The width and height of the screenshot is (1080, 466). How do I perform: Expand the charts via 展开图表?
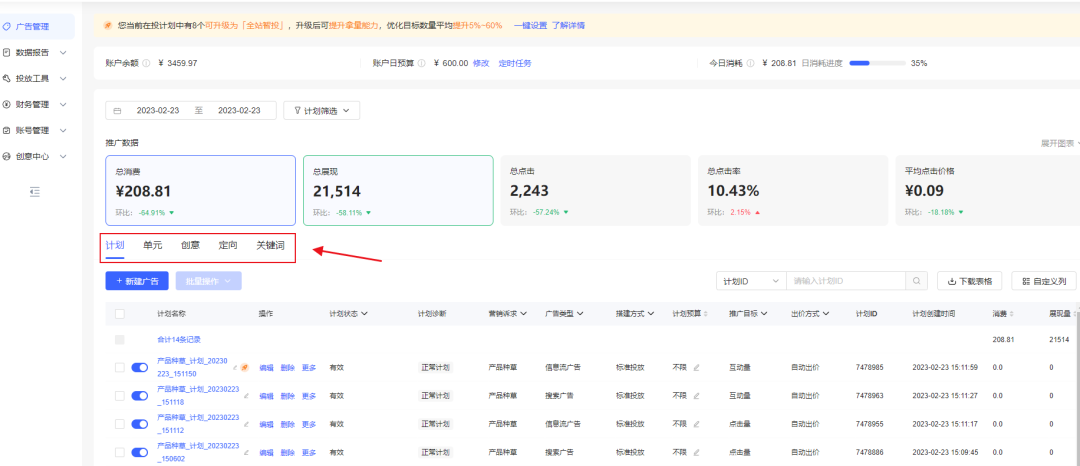click(1059, 143)
